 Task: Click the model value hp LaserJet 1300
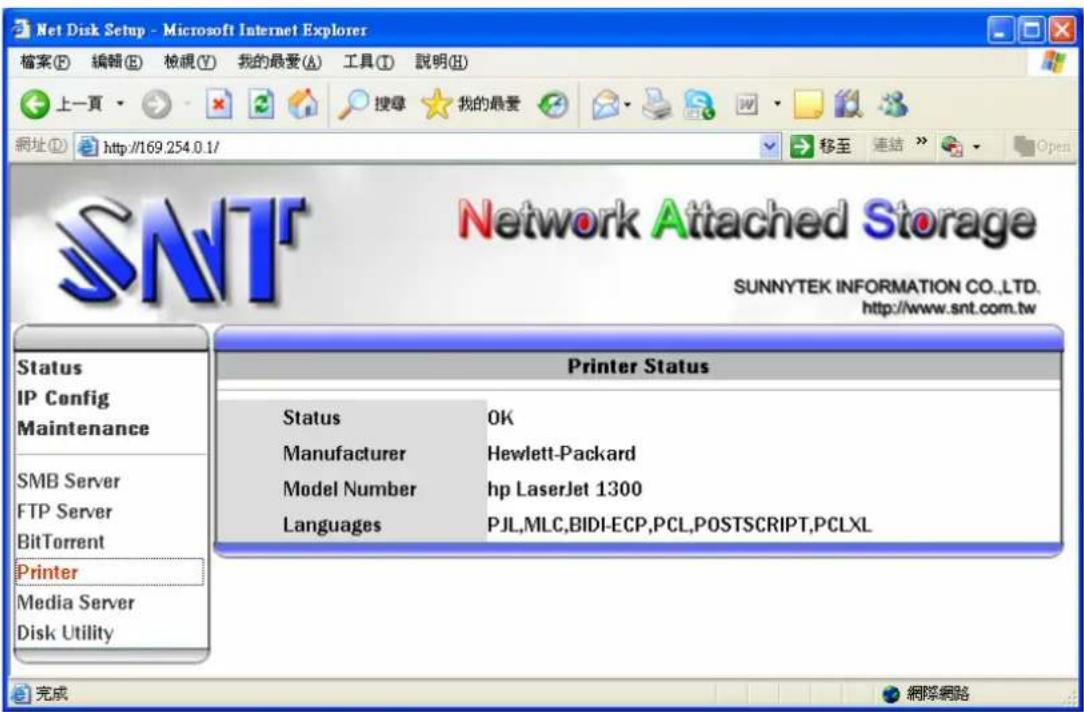click(x=564, y=489)
